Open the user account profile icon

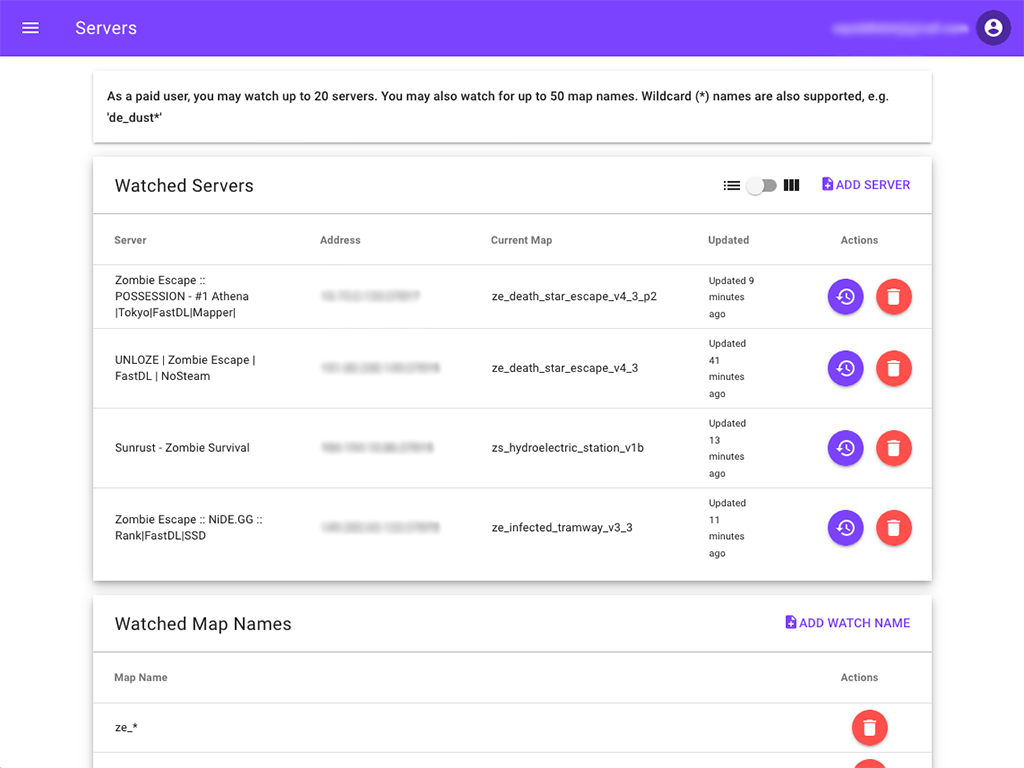pos(993,28)
